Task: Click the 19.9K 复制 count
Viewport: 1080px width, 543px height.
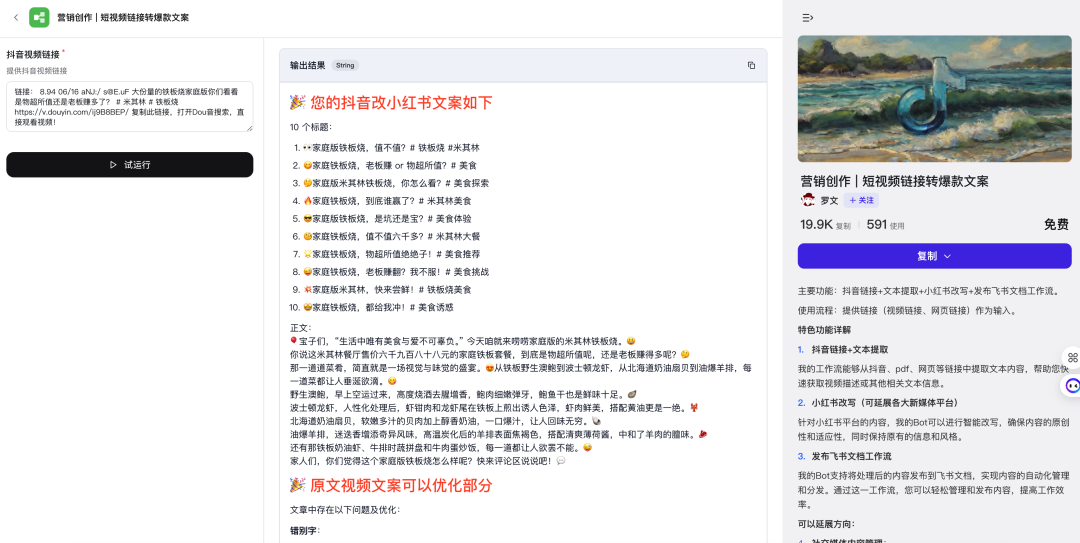Action: point(825,225)
